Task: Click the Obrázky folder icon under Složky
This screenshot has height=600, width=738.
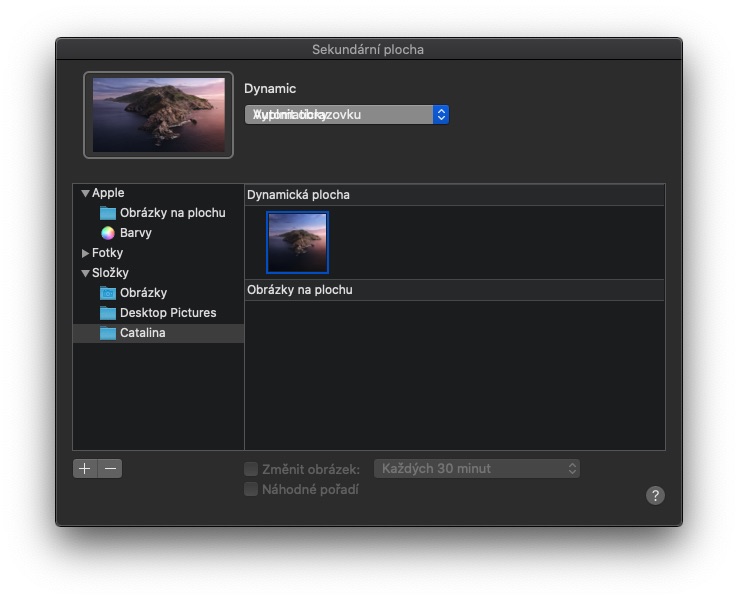Action: [x=108, y=293]
